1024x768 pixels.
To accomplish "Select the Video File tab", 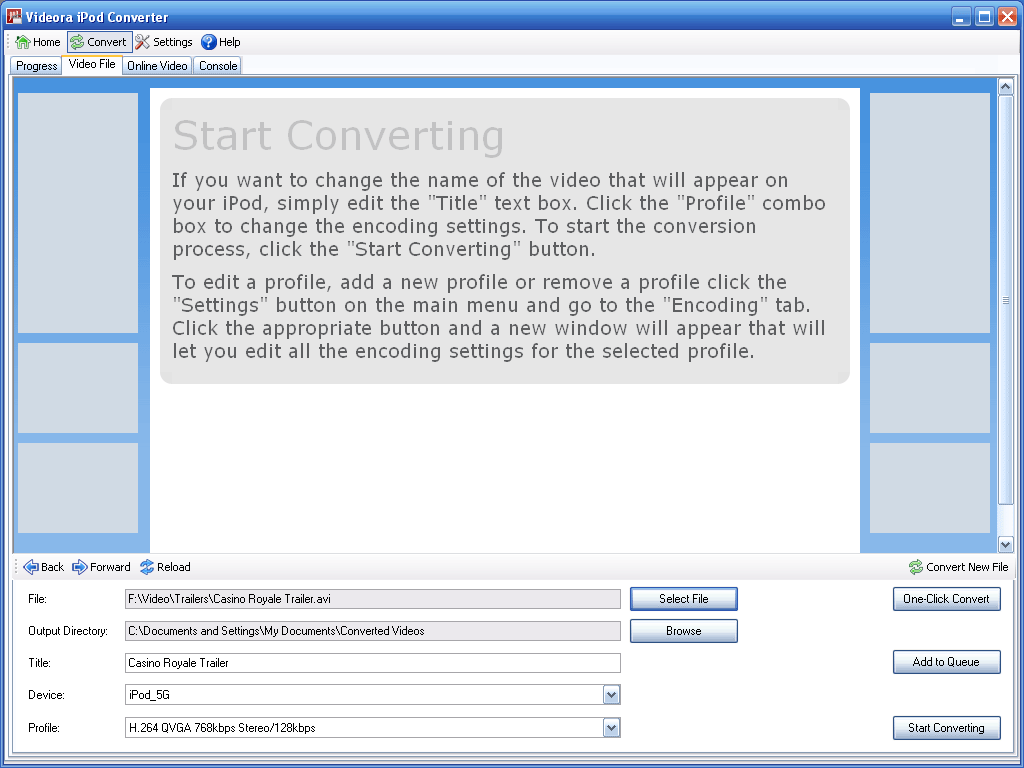I will [92, 64].
